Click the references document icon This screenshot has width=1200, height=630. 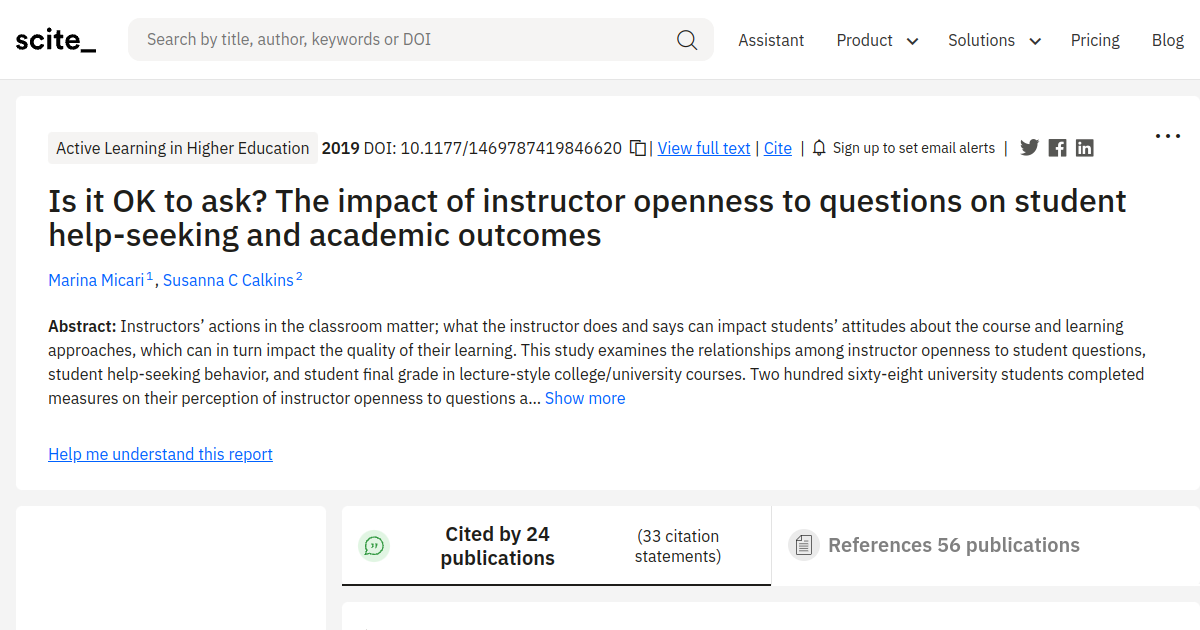(804, 544)
